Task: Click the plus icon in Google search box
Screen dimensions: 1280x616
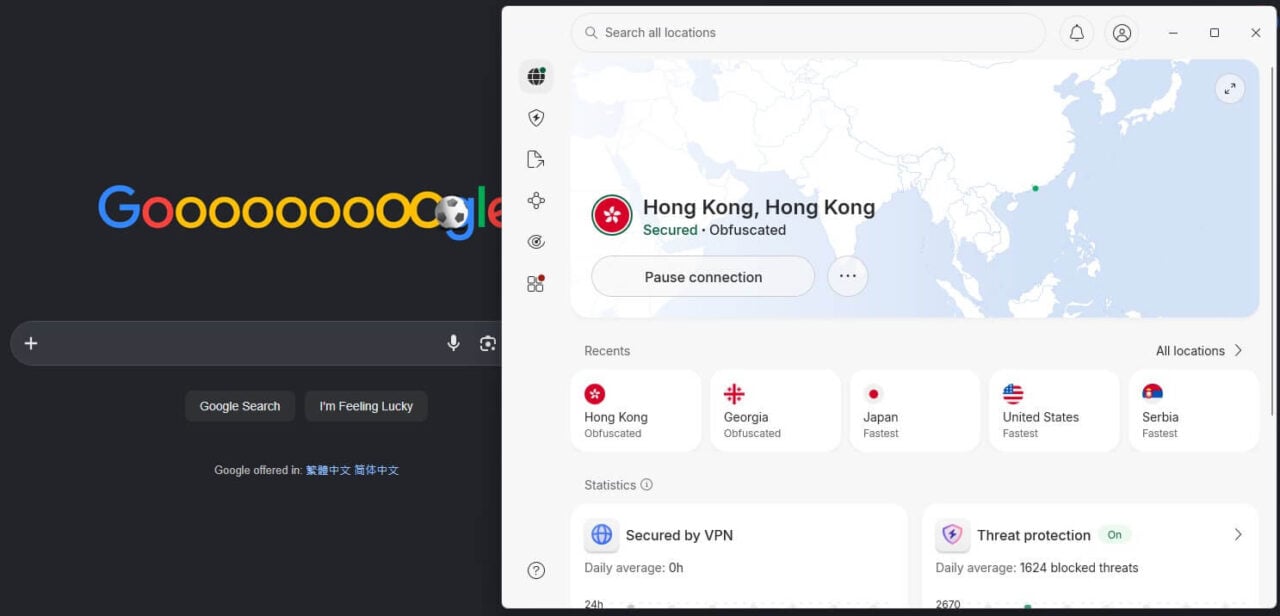Action: click(31, 343)
